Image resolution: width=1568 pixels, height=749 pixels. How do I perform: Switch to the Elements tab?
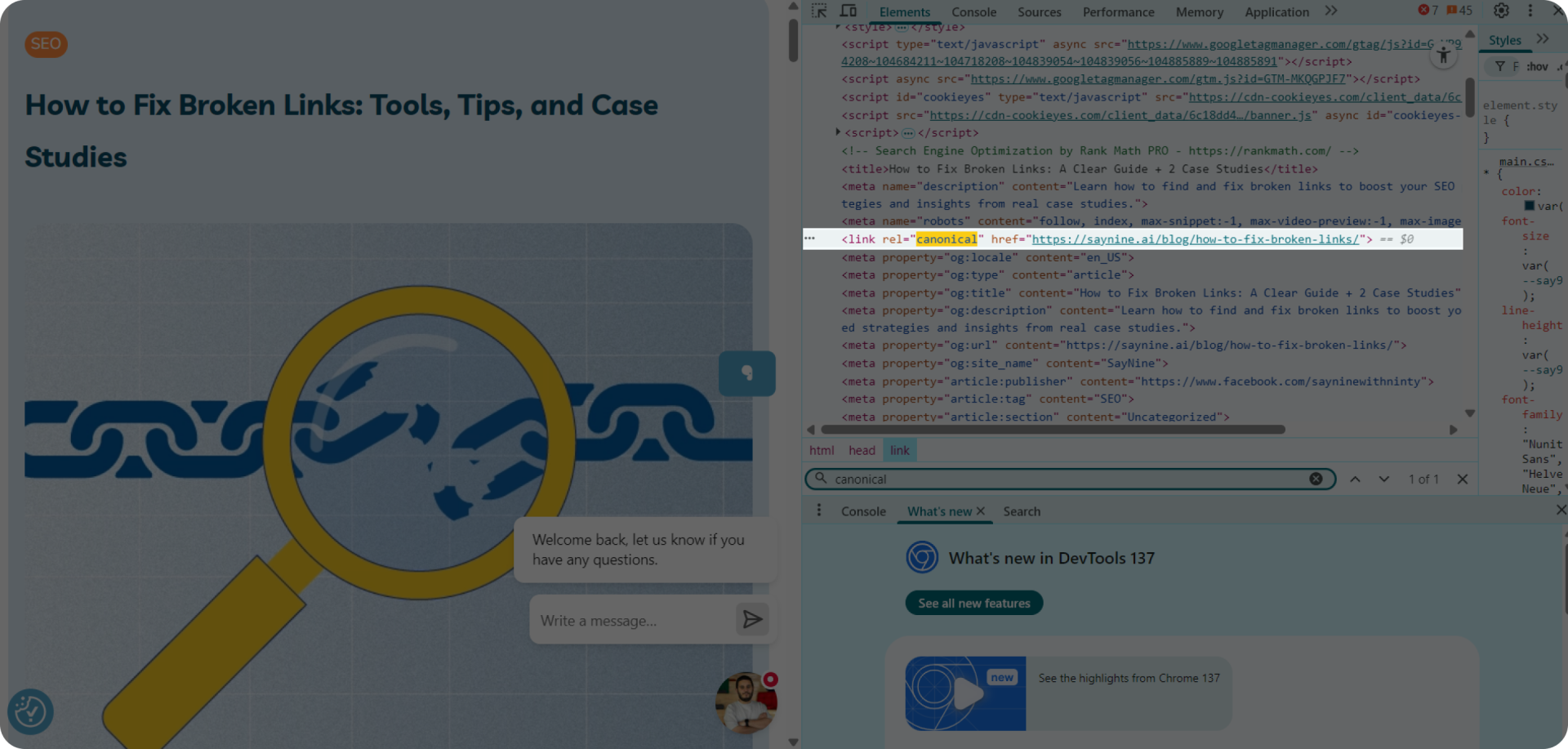tap(904, 12)
